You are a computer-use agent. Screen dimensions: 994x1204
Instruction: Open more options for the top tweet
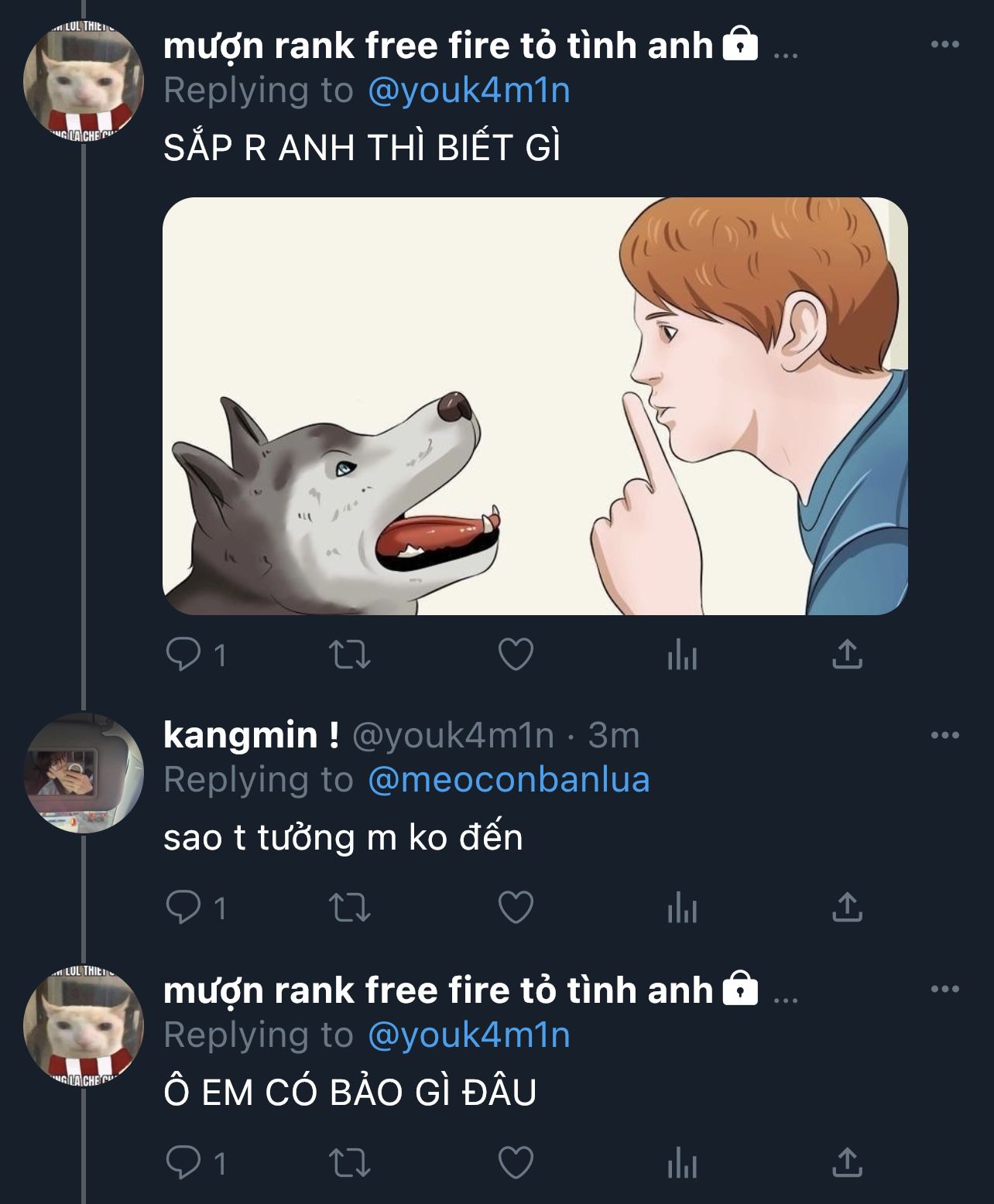pyautogui.click(x=944, y=45)
